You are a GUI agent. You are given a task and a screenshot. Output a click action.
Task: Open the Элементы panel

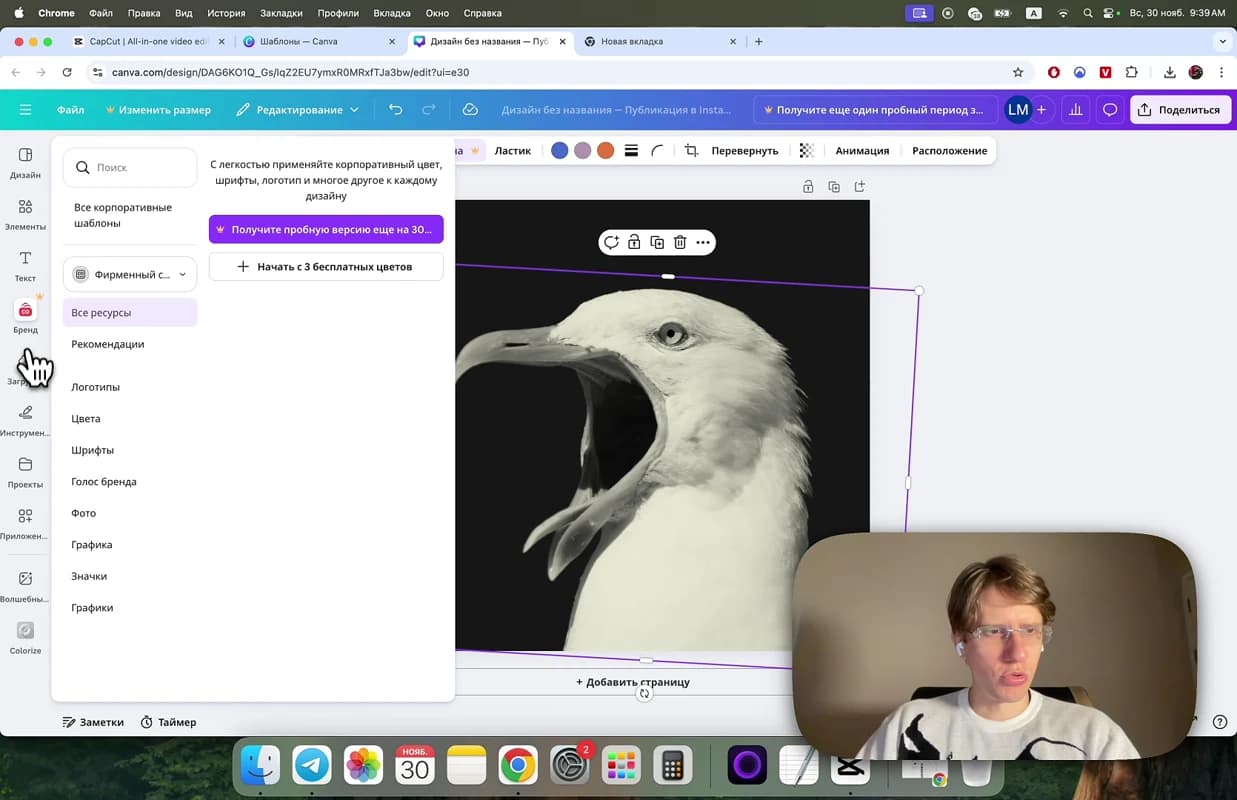point(25,214)
